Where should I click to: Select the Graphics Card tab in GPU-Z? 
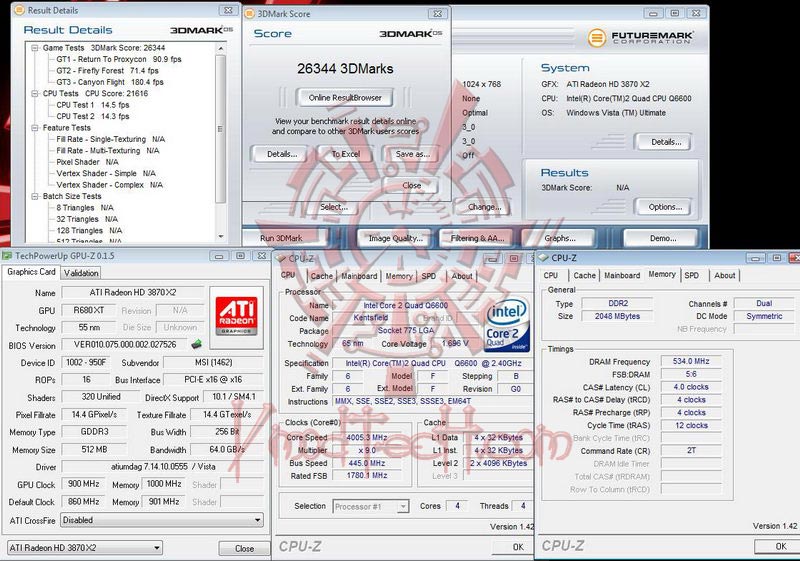point(31,272)
